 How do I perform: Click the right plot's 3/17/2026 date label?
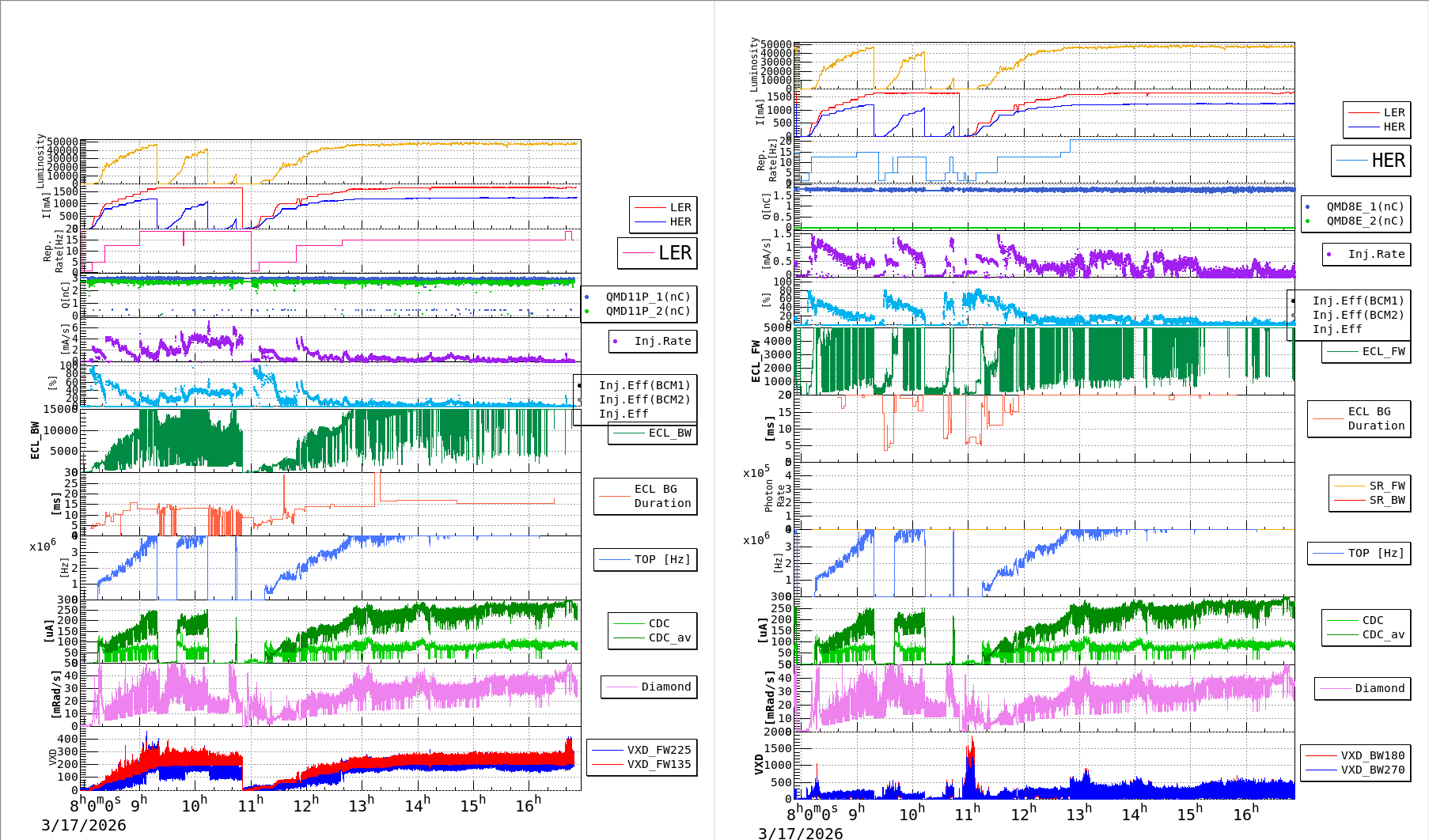[x=801, y=833]
